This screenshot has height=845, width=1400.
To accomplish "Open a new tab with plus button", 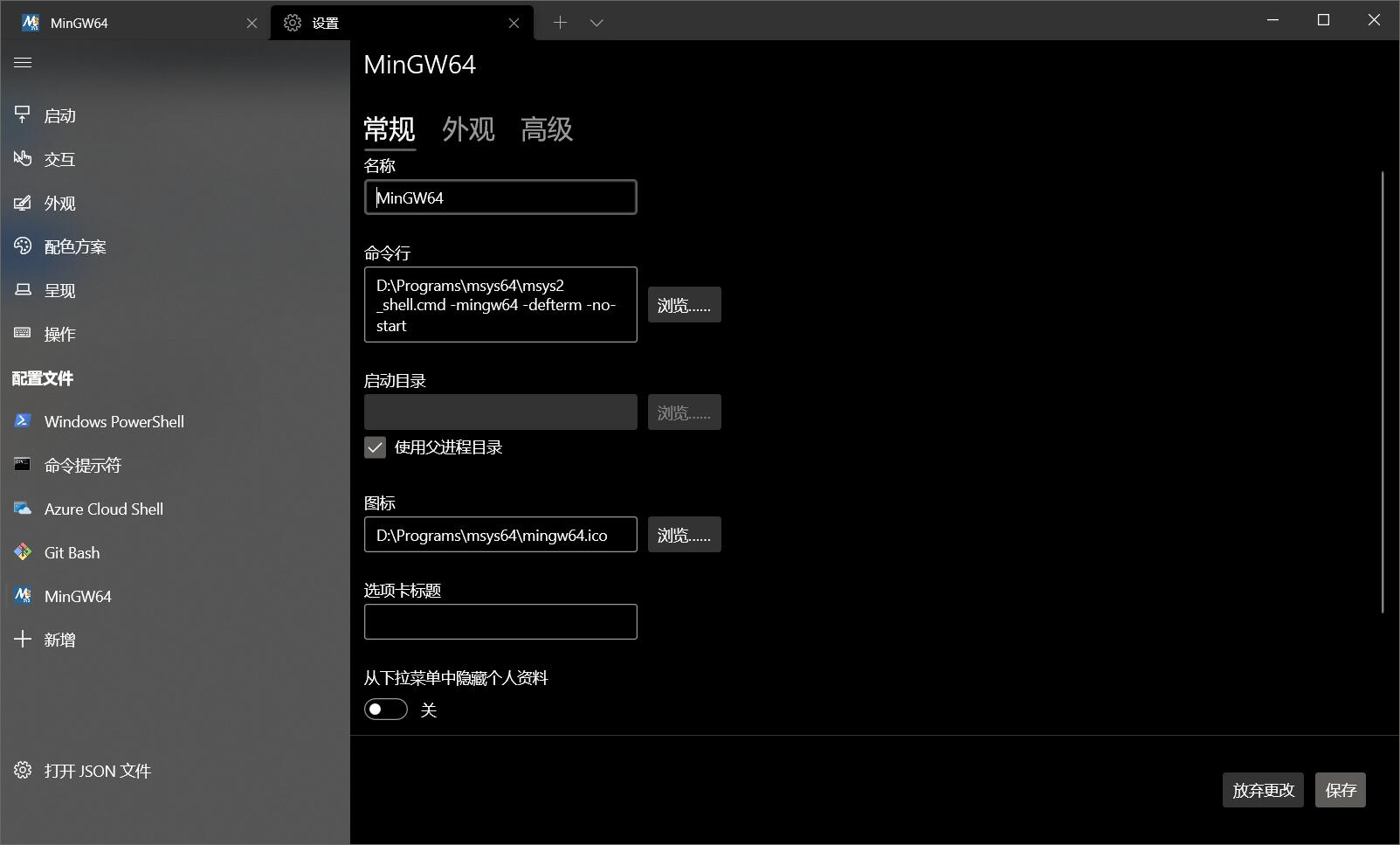I will (x=560, y=23).
